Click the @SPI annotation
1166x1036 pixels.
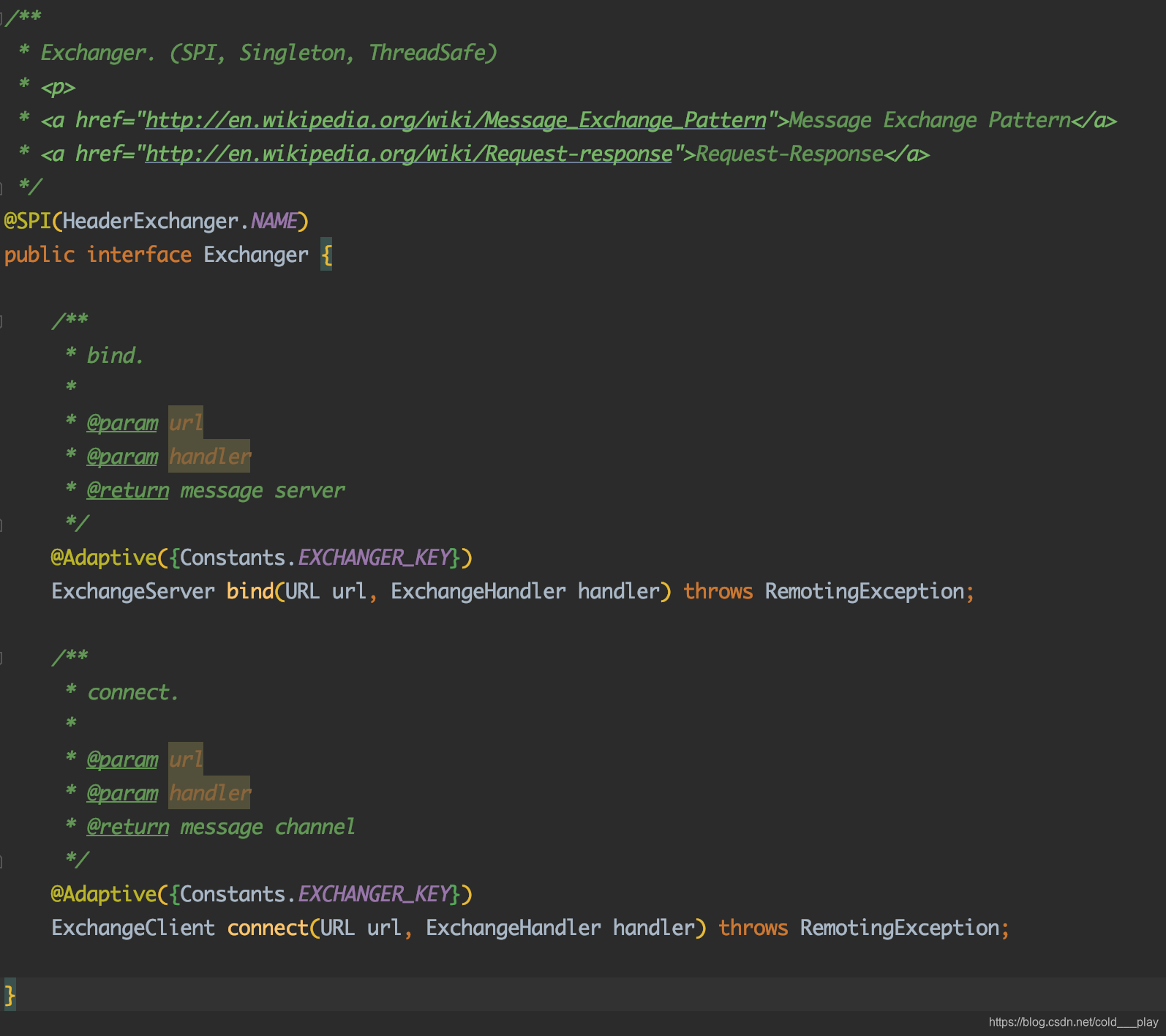[27, 221]
